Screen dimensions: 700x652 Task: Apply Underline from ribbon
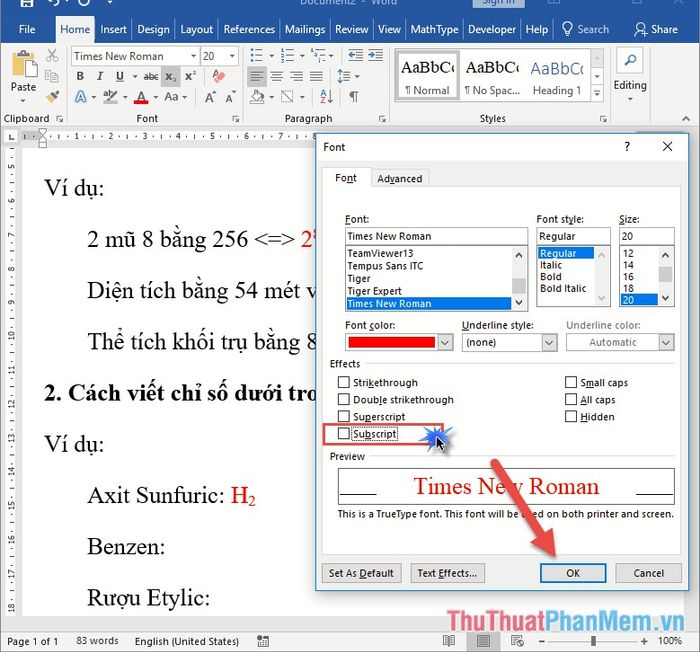[120, 76]
